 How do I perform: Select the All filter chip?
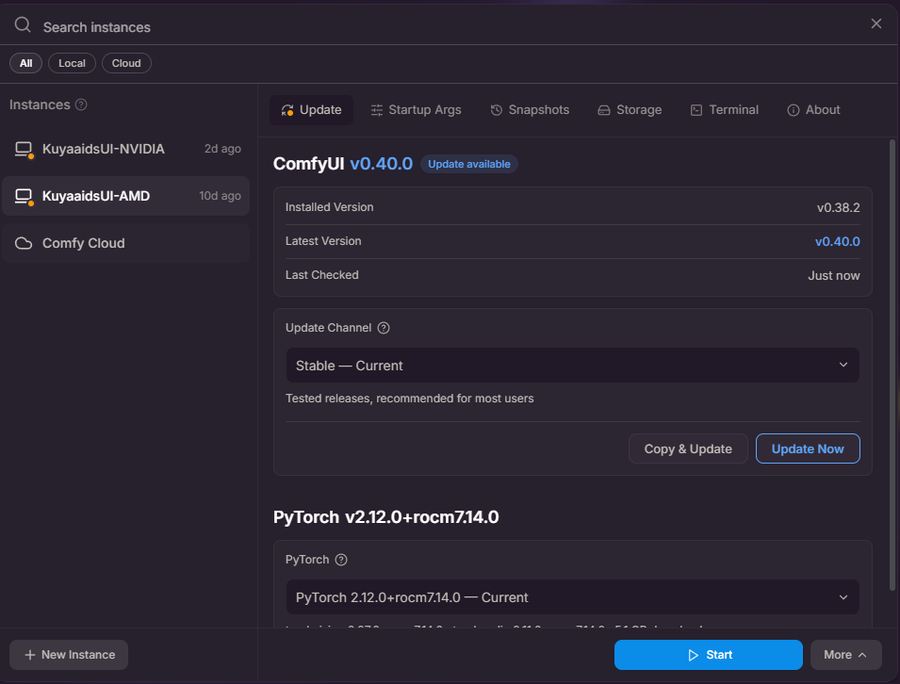pos(26,63)
